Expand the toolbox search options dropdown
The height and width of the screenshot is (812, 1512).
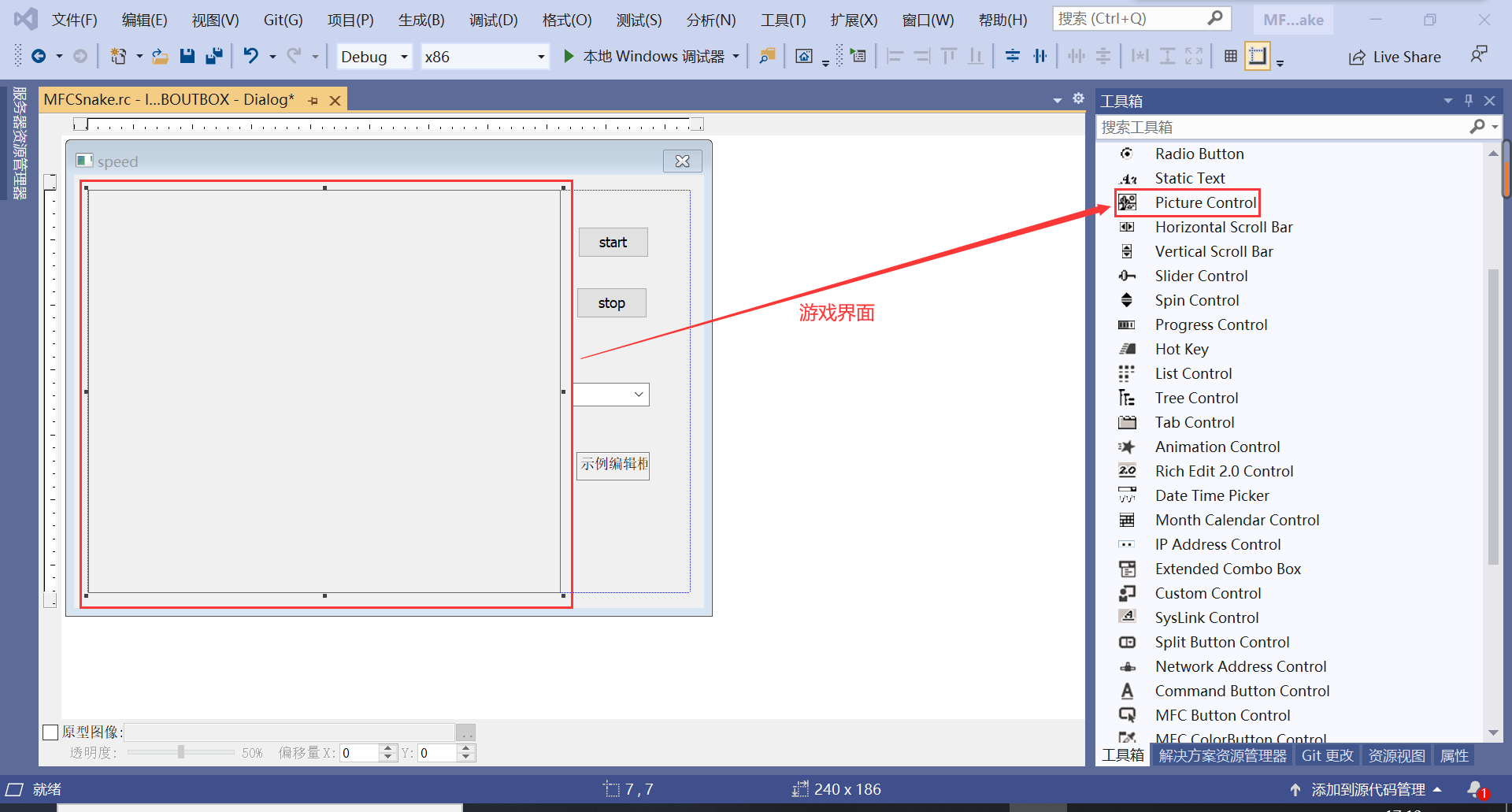[x=1495, y=127]
